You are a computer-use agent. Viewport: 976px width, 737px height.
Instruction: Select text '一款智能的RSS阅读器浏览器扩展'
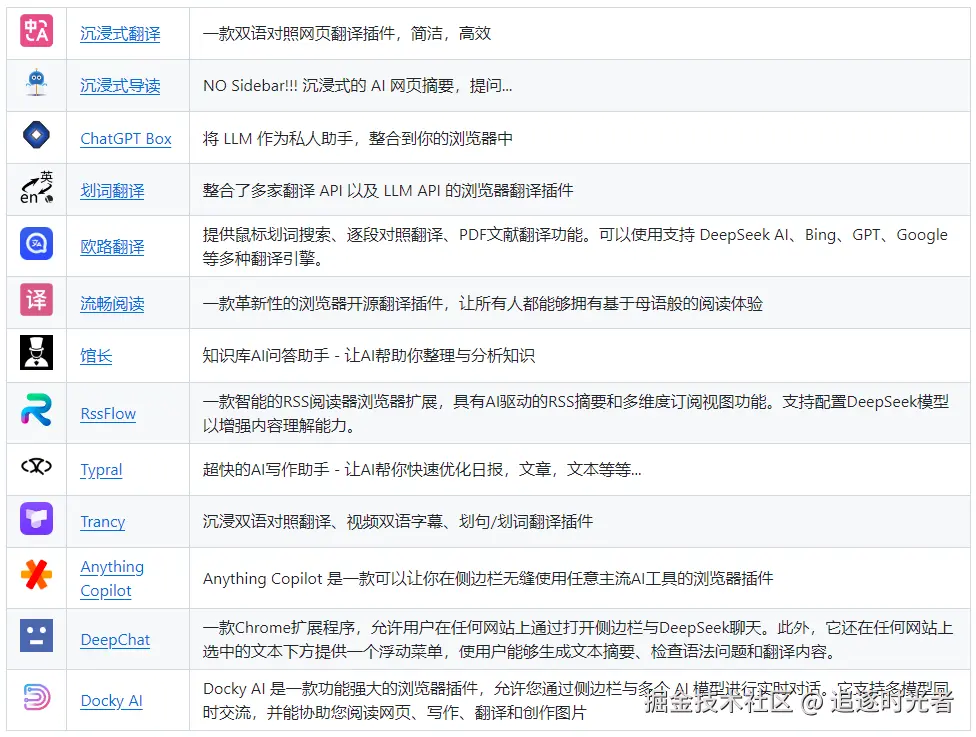(320, 401)
